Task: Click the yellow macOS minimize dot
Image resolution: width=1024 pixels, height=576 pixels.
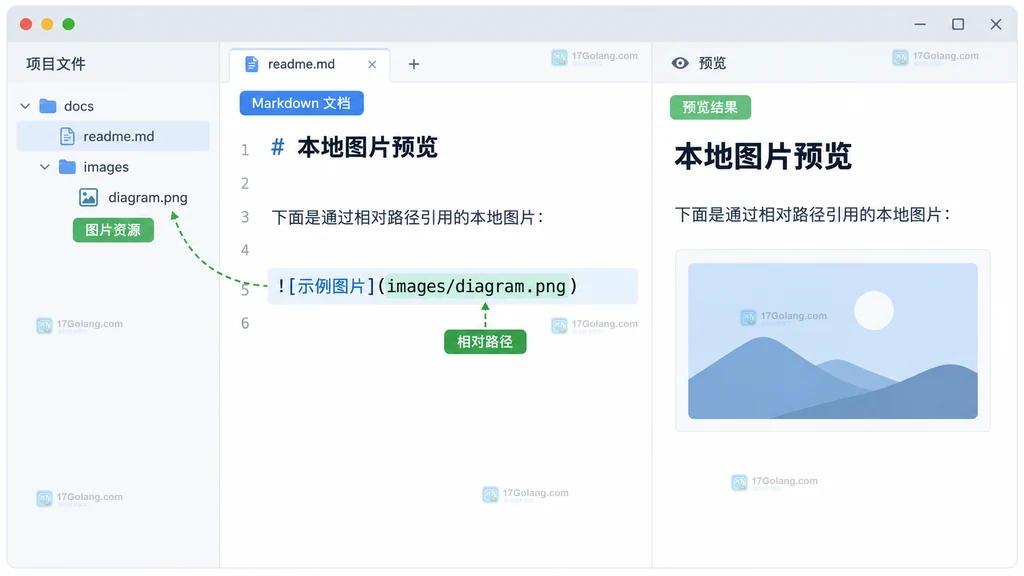Action: point(47,24)
